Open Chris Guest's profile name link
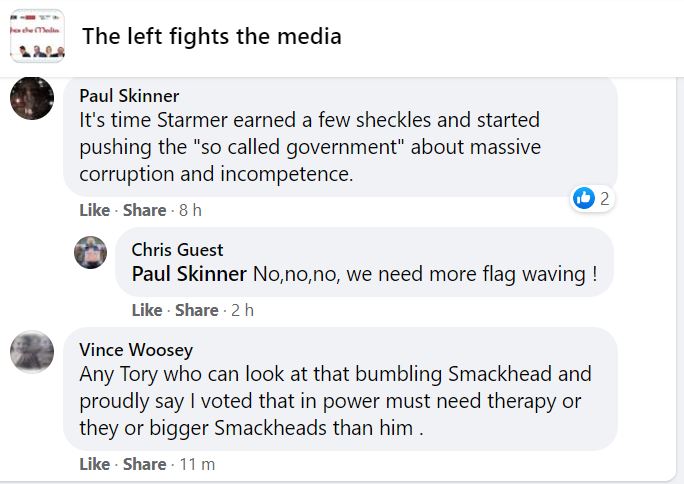This screenshot has height=484, width=684. pyautogui.click(x=177, y=249)
